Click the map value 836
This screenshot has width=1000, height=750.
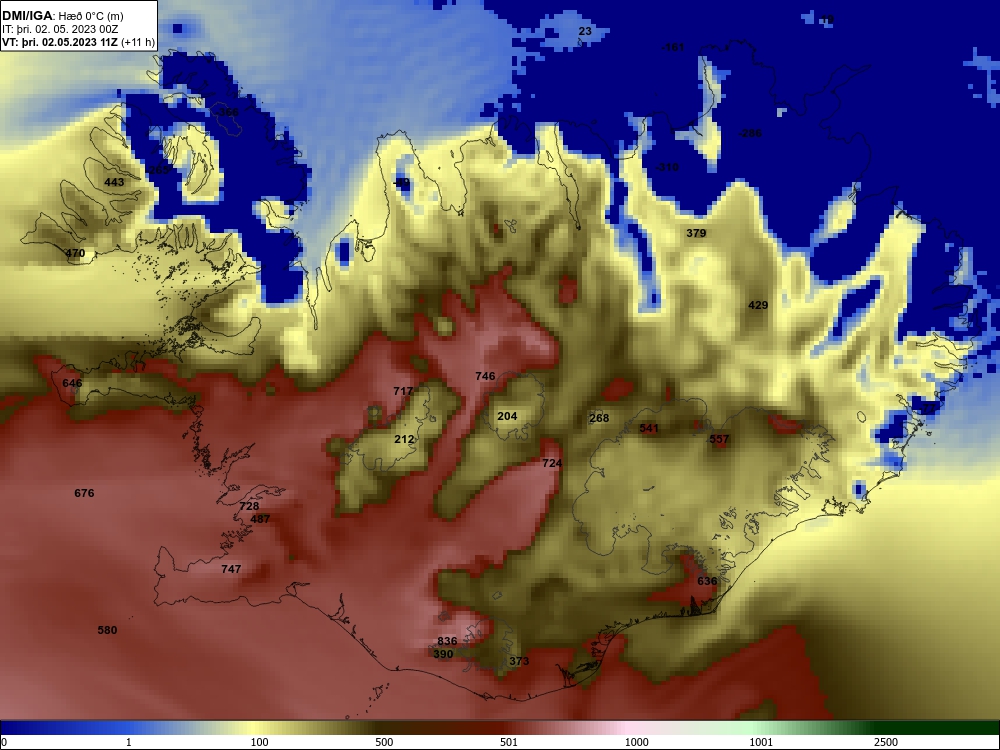click(447, 641)
